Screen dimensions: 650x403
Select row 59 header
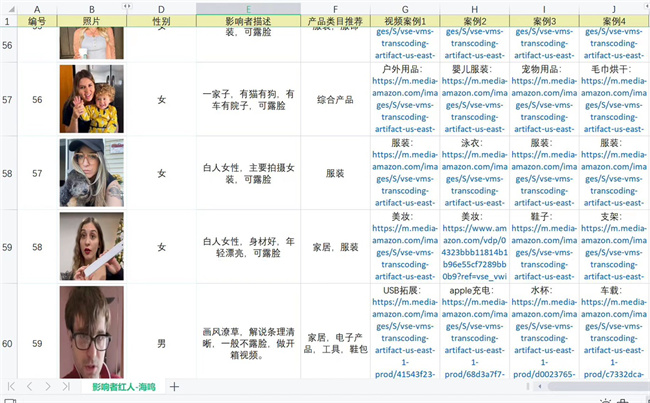pos(8,247)
